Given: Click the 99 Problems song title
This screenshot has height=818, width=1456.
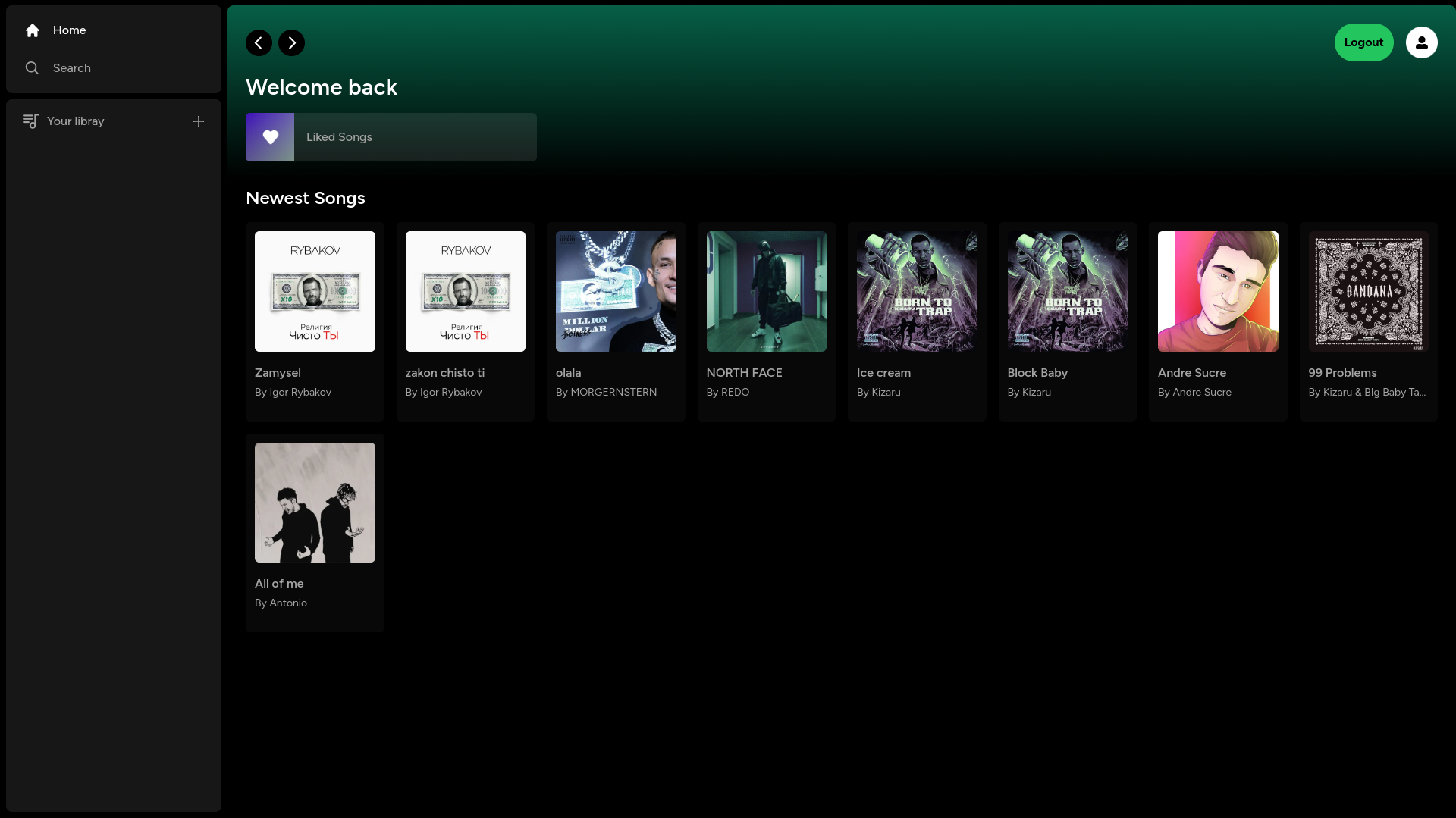Looking at the screenshot, I should (x=1343, y=373).
